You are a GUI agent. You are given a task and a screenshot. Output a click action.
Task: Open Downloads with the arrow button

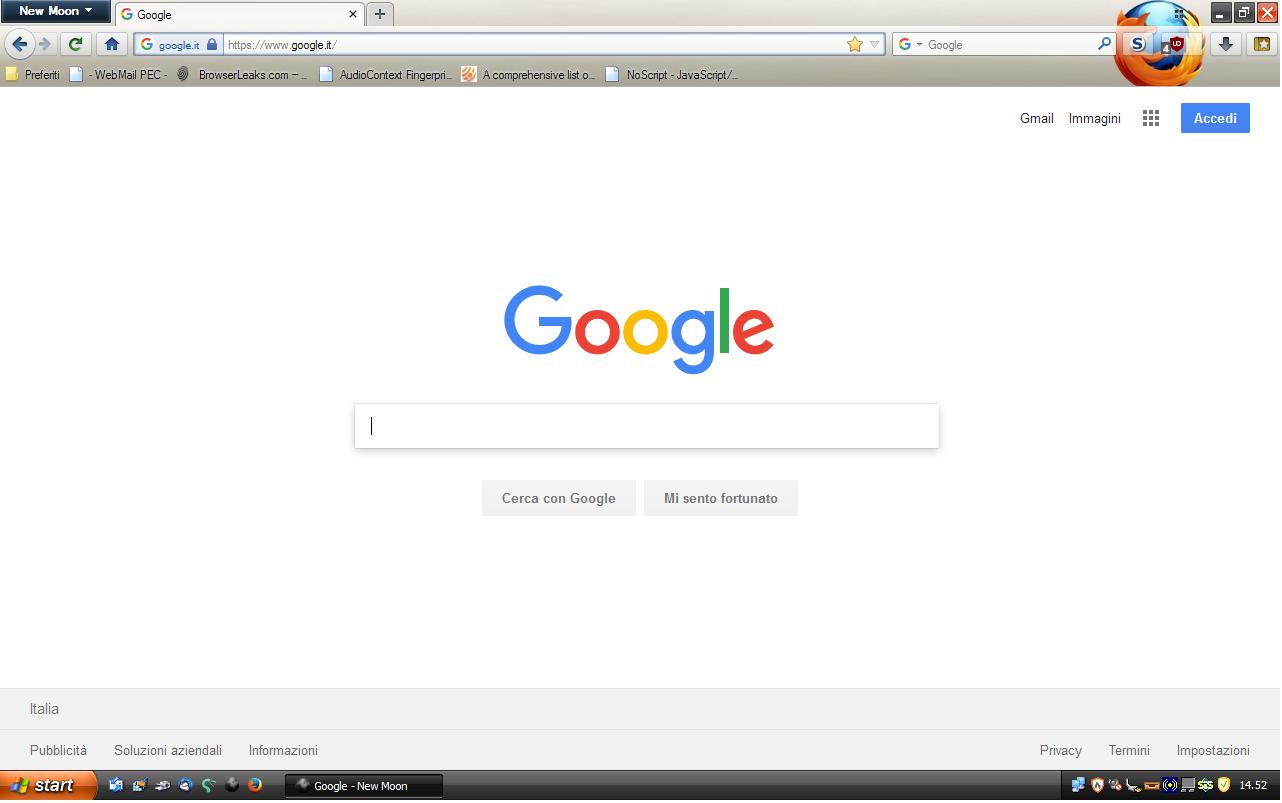pyautogui.click(x=1226, y=44)
